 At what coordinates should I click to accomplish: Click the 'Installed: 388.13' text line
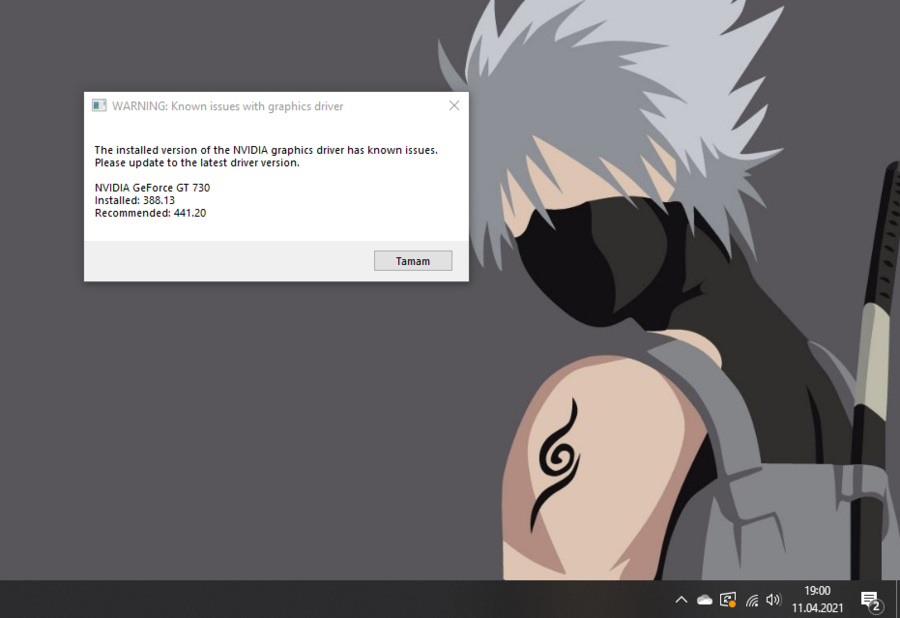point(134,200)
